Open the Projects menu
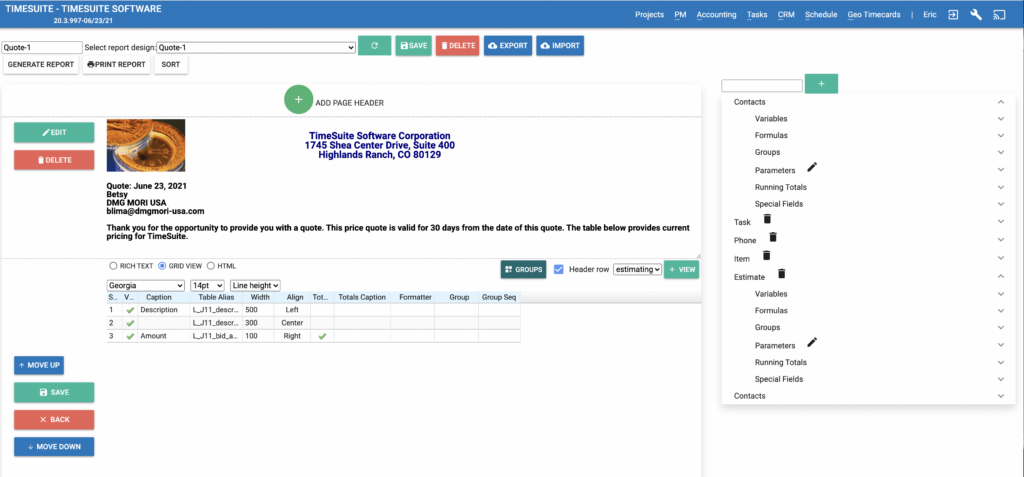Screen dimensions: 1024x477 coord(649,14)
